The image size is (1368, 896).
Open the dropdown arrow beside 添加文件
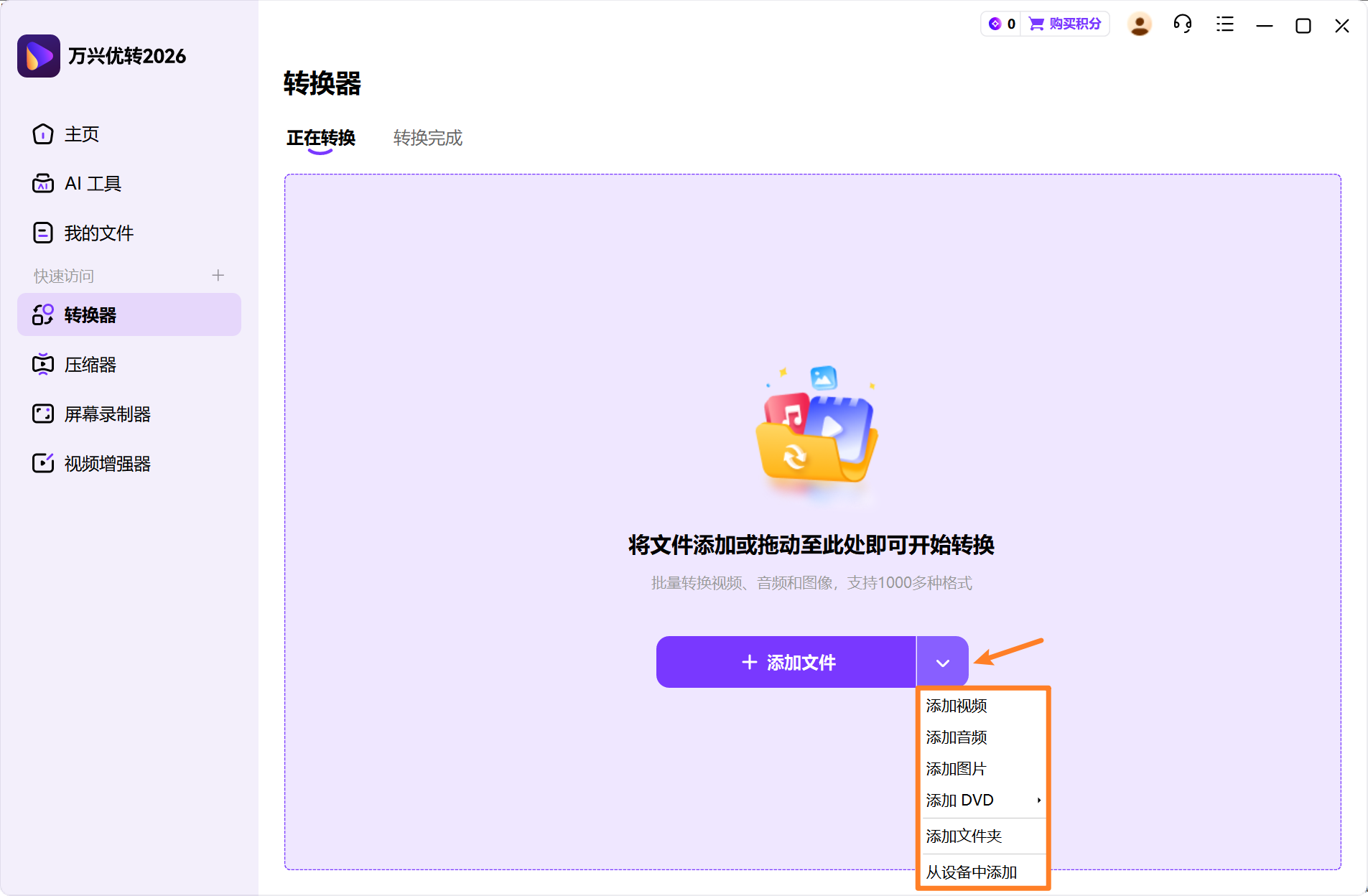tap(941, 661)
